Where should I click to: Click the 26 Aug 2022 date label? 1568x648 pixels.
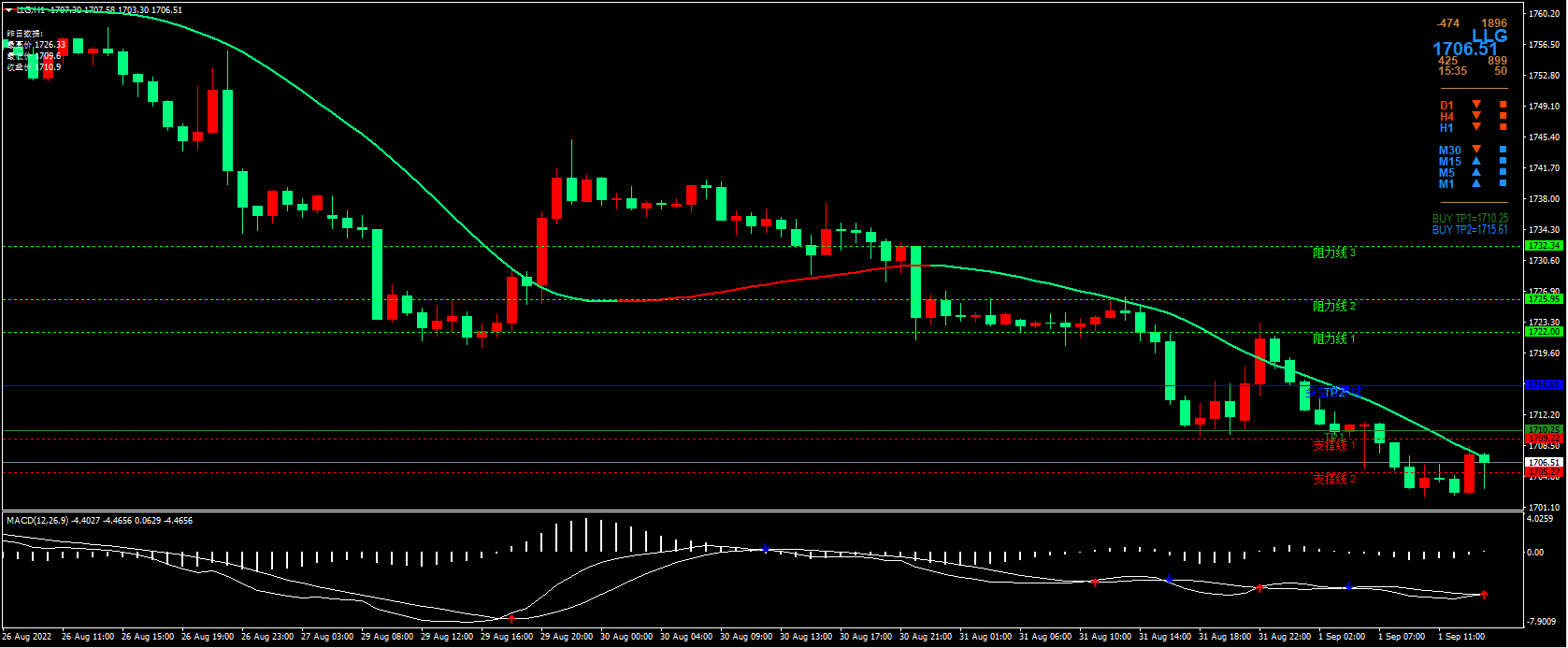pos(27,637)
